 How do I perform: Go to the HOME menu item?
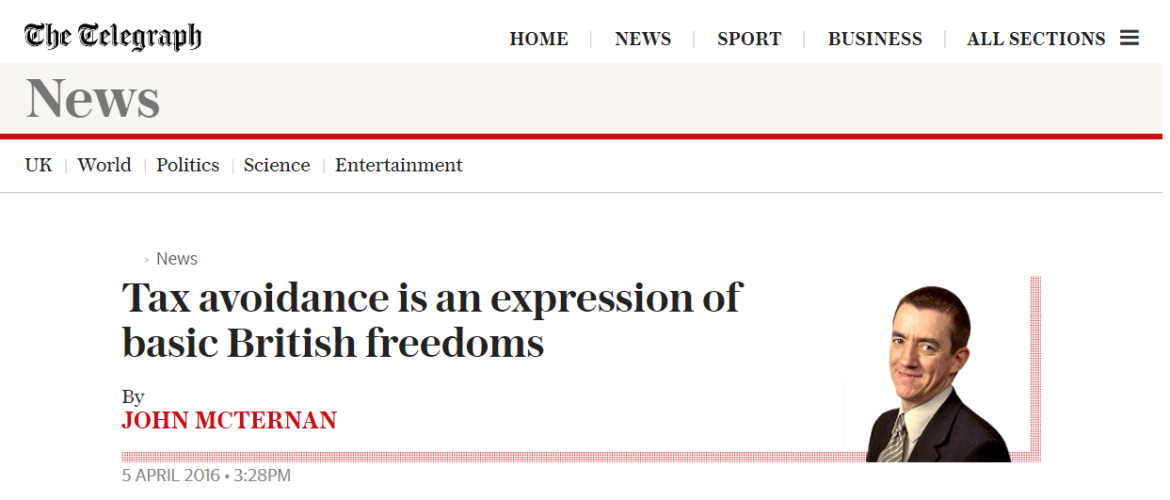point(539,39)
